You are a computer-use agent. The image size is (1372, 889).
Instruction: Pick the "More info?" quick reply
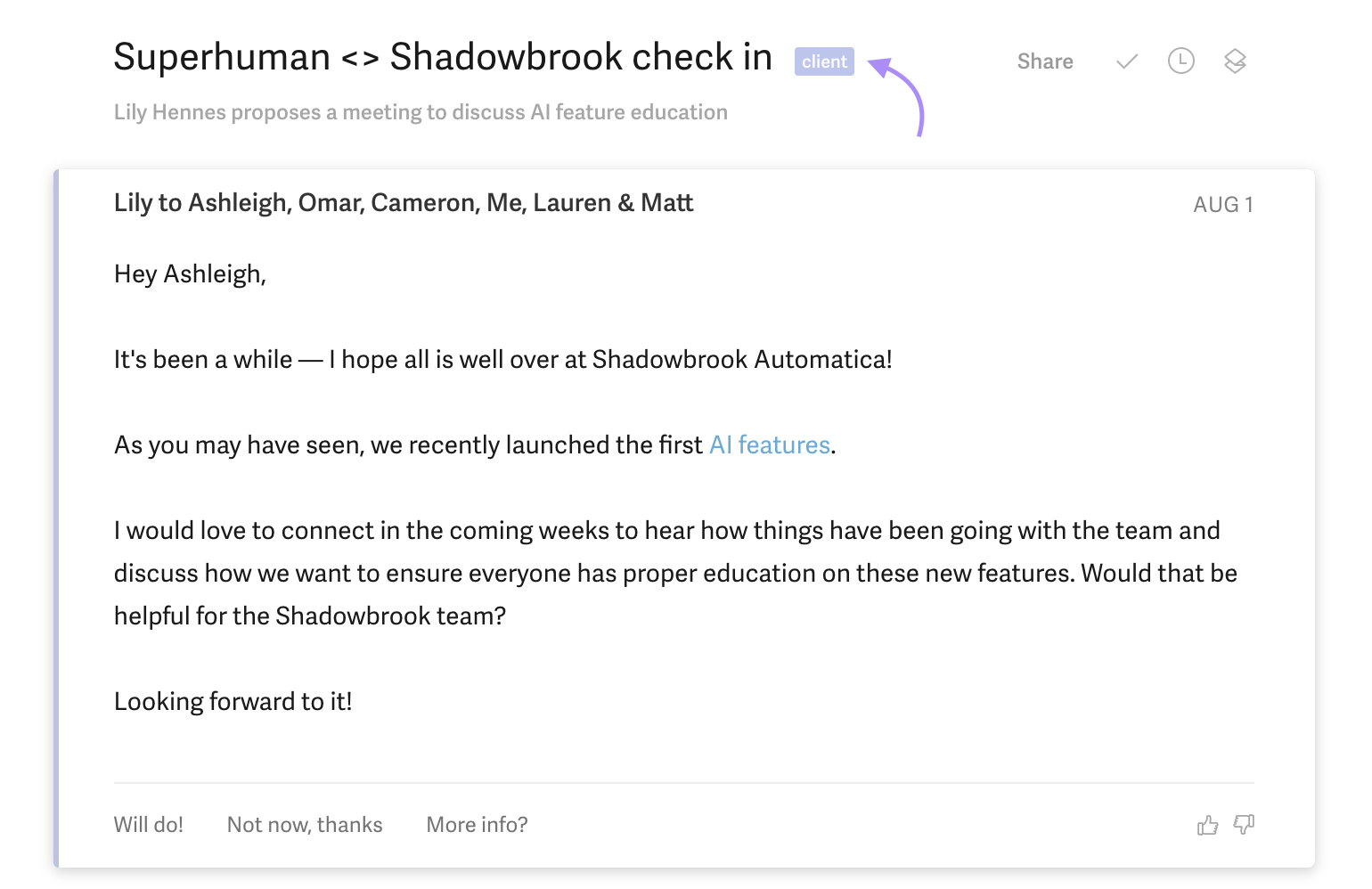tap(477, 825)
